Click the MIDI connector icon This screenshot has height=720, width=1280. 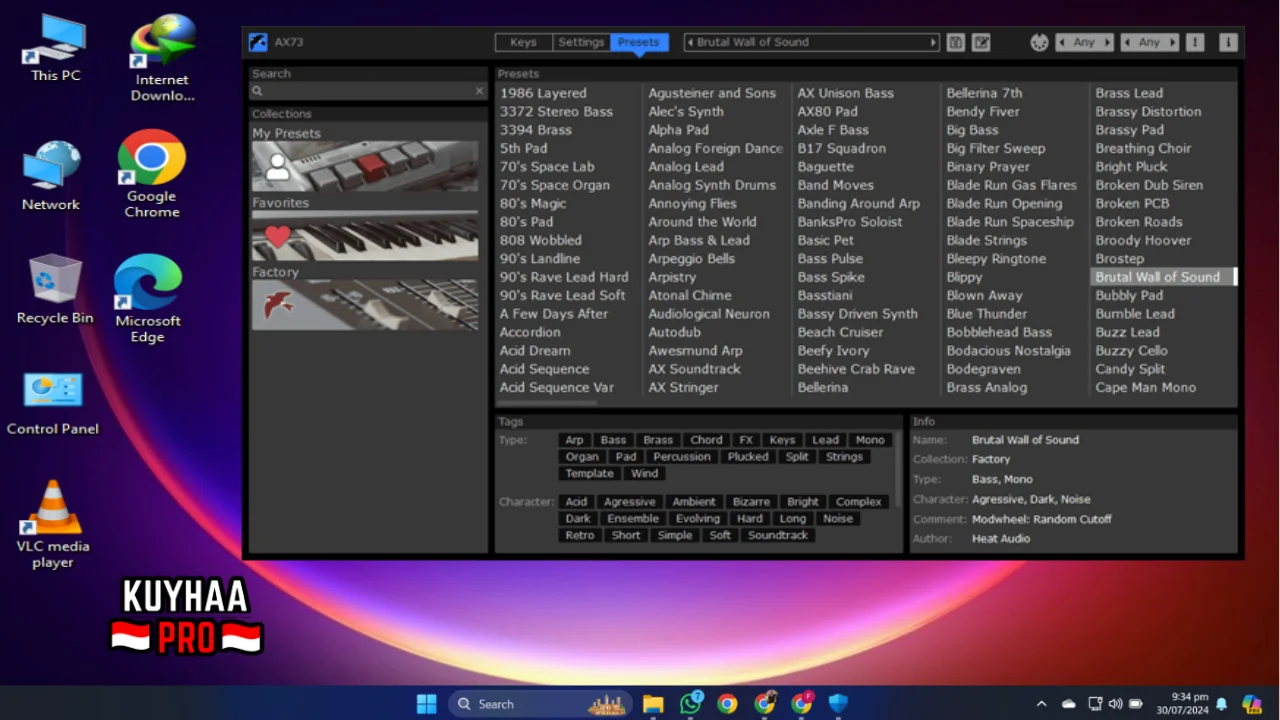coord(1040,42)
